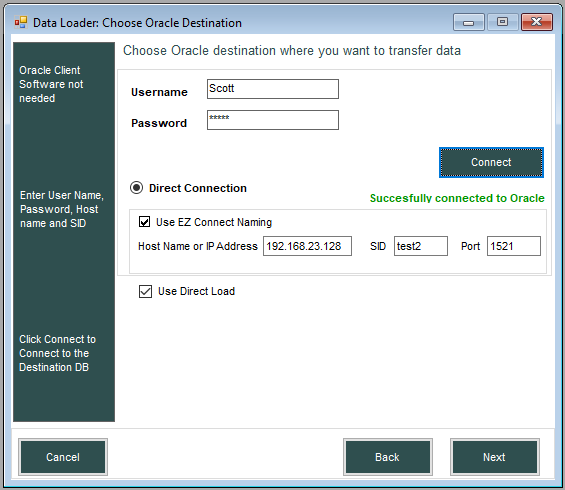This screenshot has width=565, height=490.
Task: Click the Password label
Action: 159,123
